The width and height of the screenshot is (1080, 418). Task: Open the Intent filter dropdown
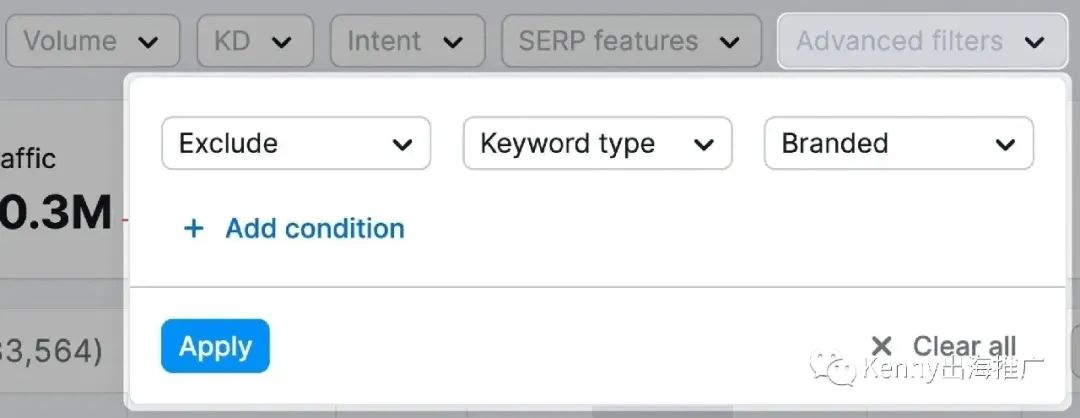coord(408,41)
